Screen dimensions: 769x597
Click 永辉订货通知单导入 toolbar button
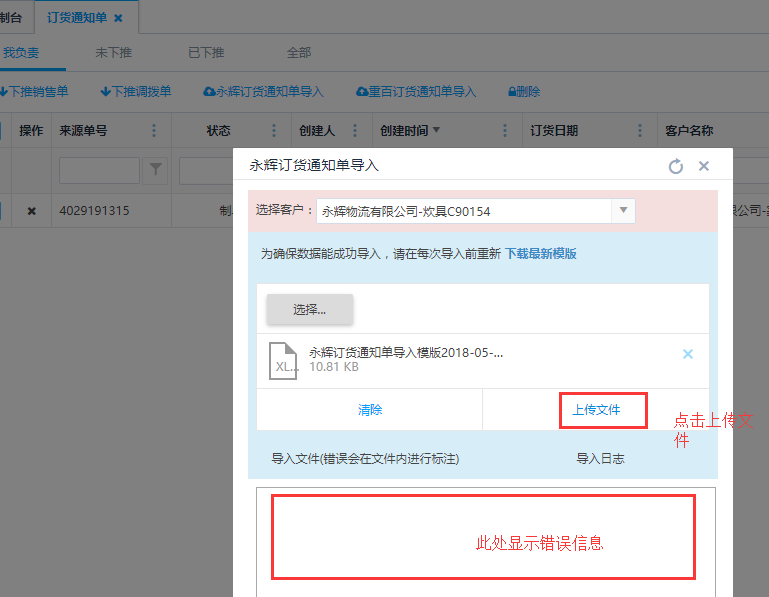264,92
